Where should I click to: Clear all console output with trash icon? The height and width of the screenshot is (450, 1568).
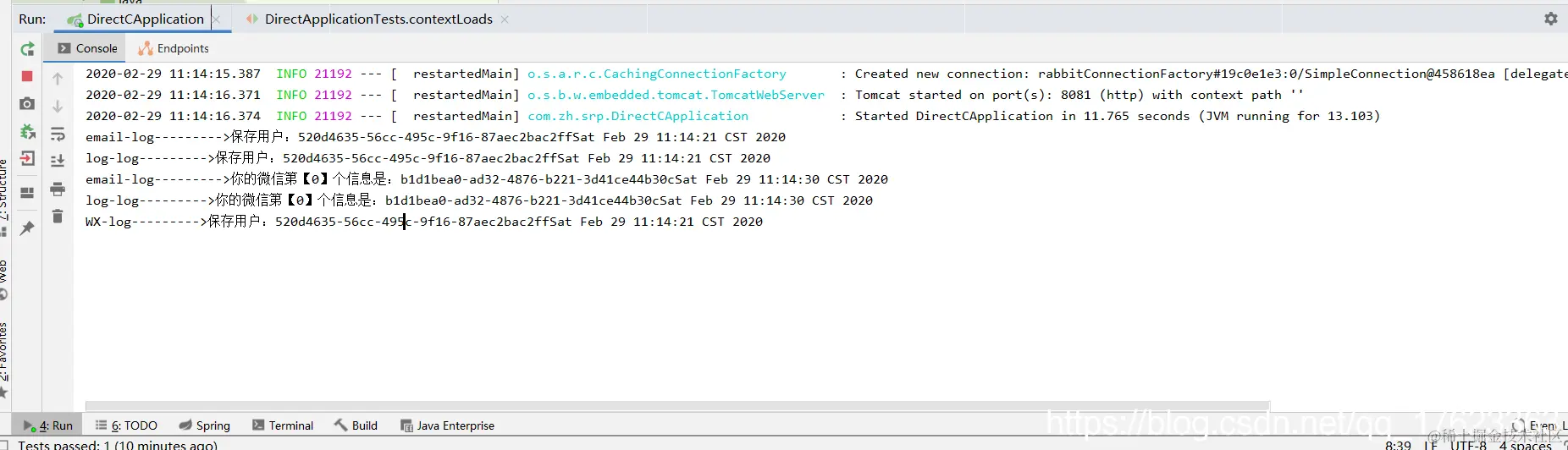pyautogui.click(x=58, y=217)
